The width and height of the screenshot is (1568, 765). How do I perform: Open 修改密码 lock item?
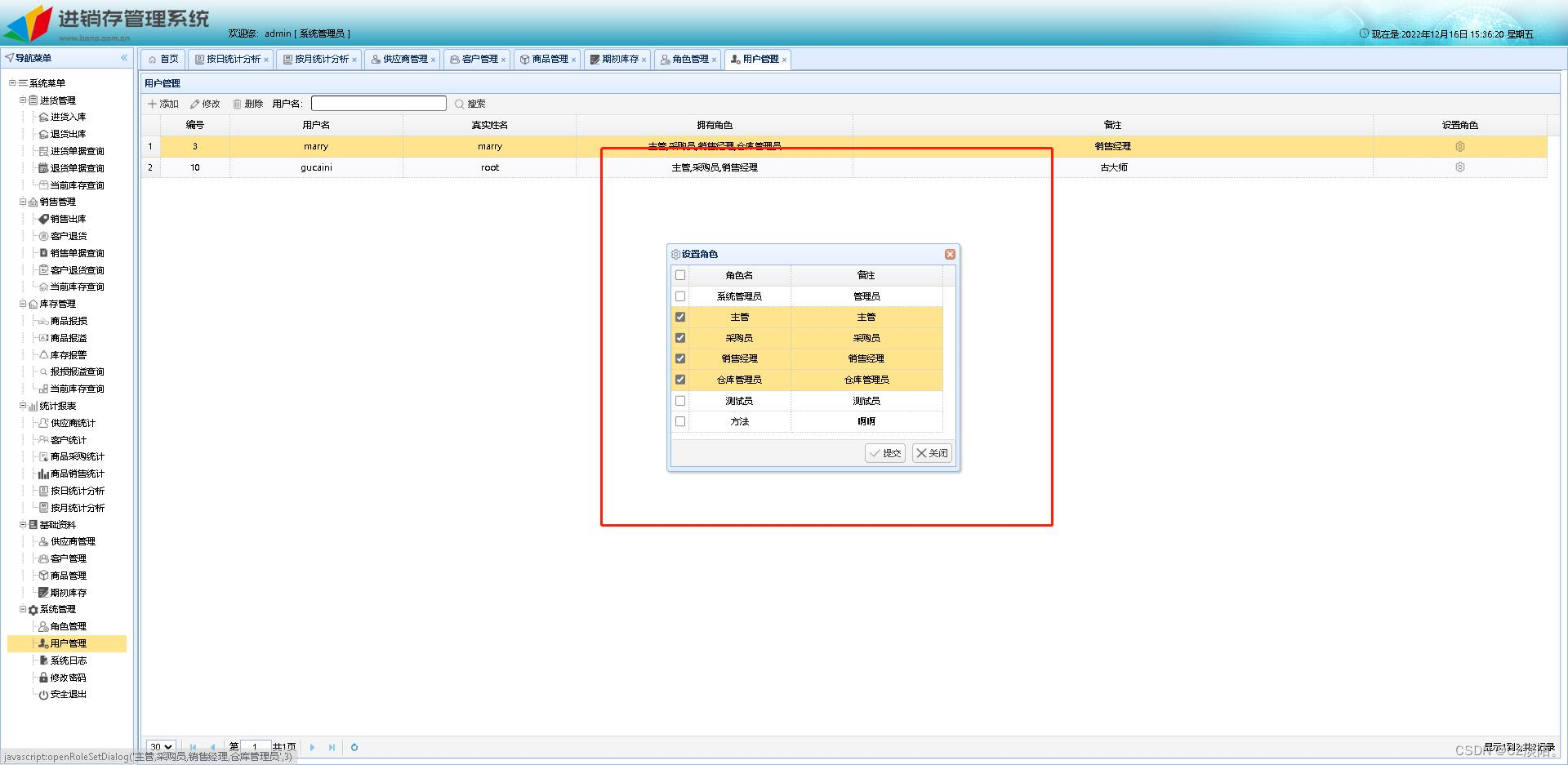pyautogui.click(x=68, y=678)
